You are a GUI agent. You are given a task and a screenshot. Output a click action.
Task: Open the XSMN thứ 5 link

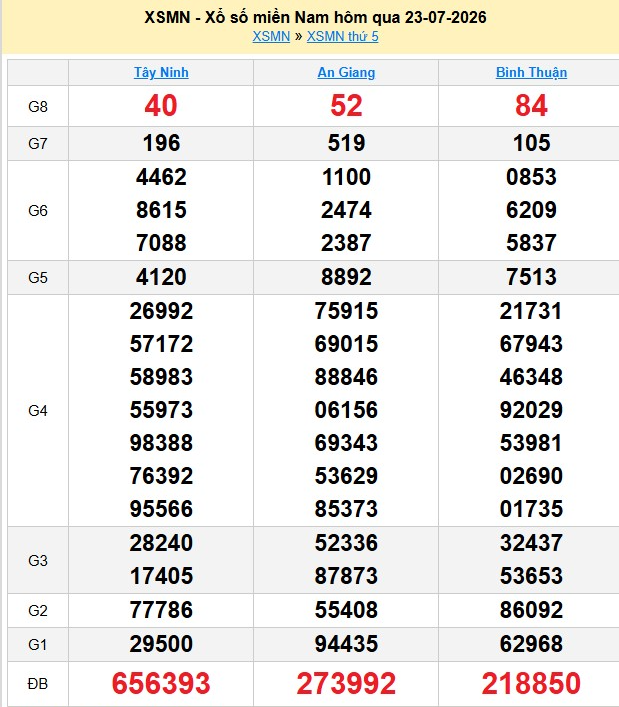343,36
